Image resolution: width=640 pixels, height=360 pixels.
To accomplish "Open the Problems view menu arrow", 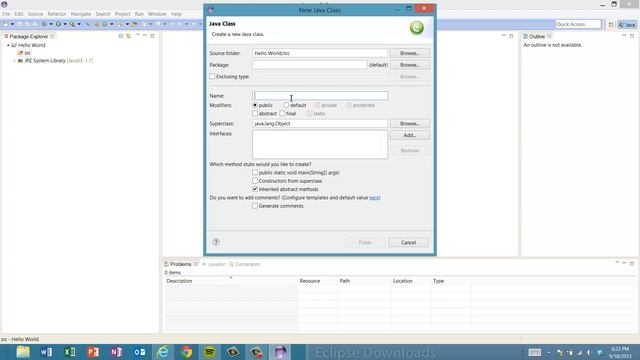I will (617, 263).
